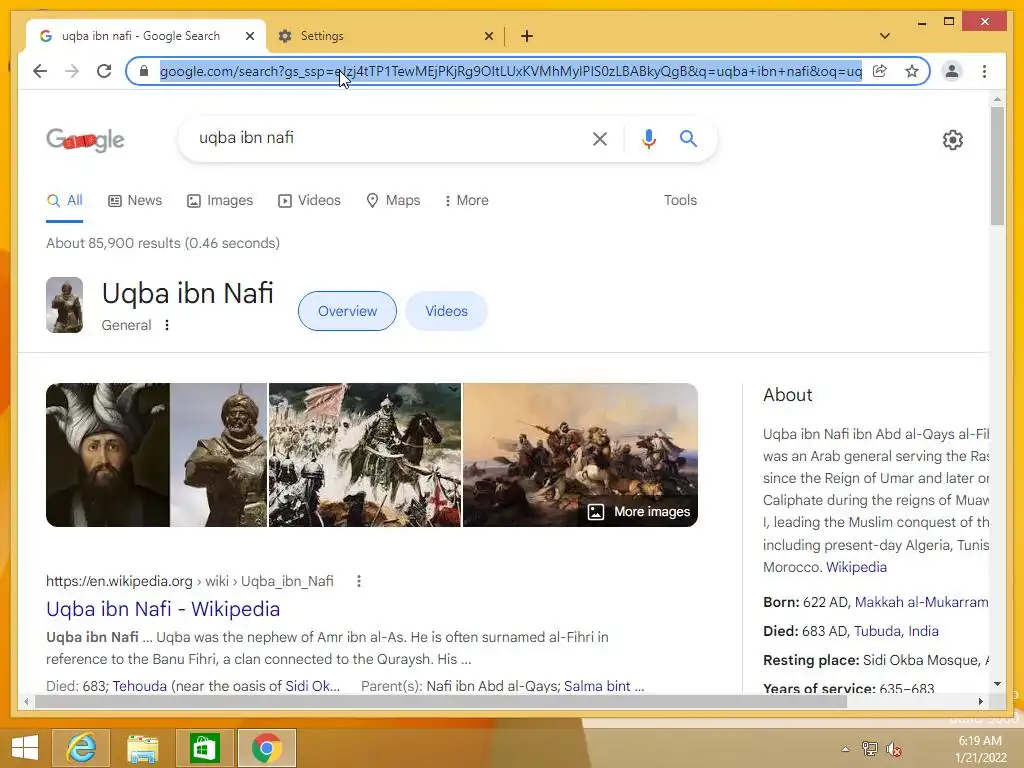Close the Settings tab
Viewport: 1024px width, 768px height.
click(x=488, y=36)
